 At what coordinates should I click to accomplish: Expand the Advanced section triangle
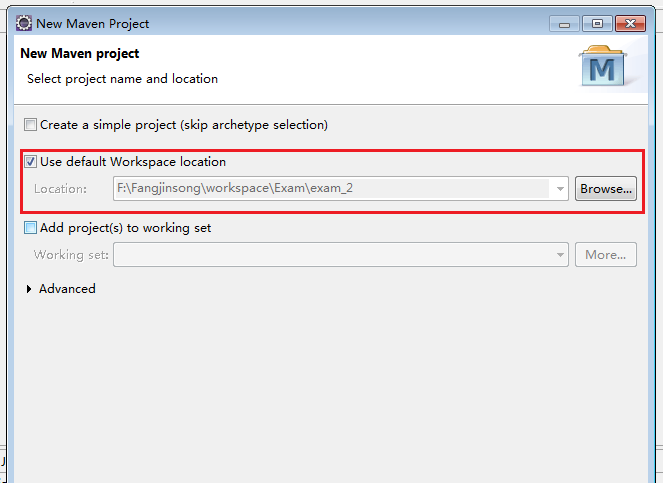[x=29, y=289]
